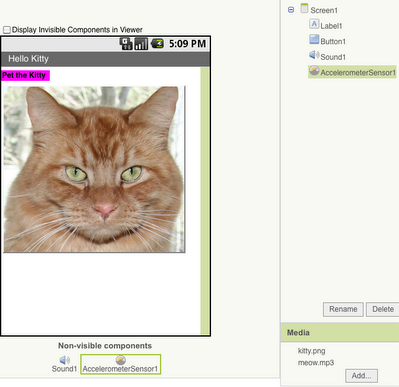
Task: Enable Display Invisible Components in Viewer checkbox
Action: pyautogui.click(x=7, y=30)
